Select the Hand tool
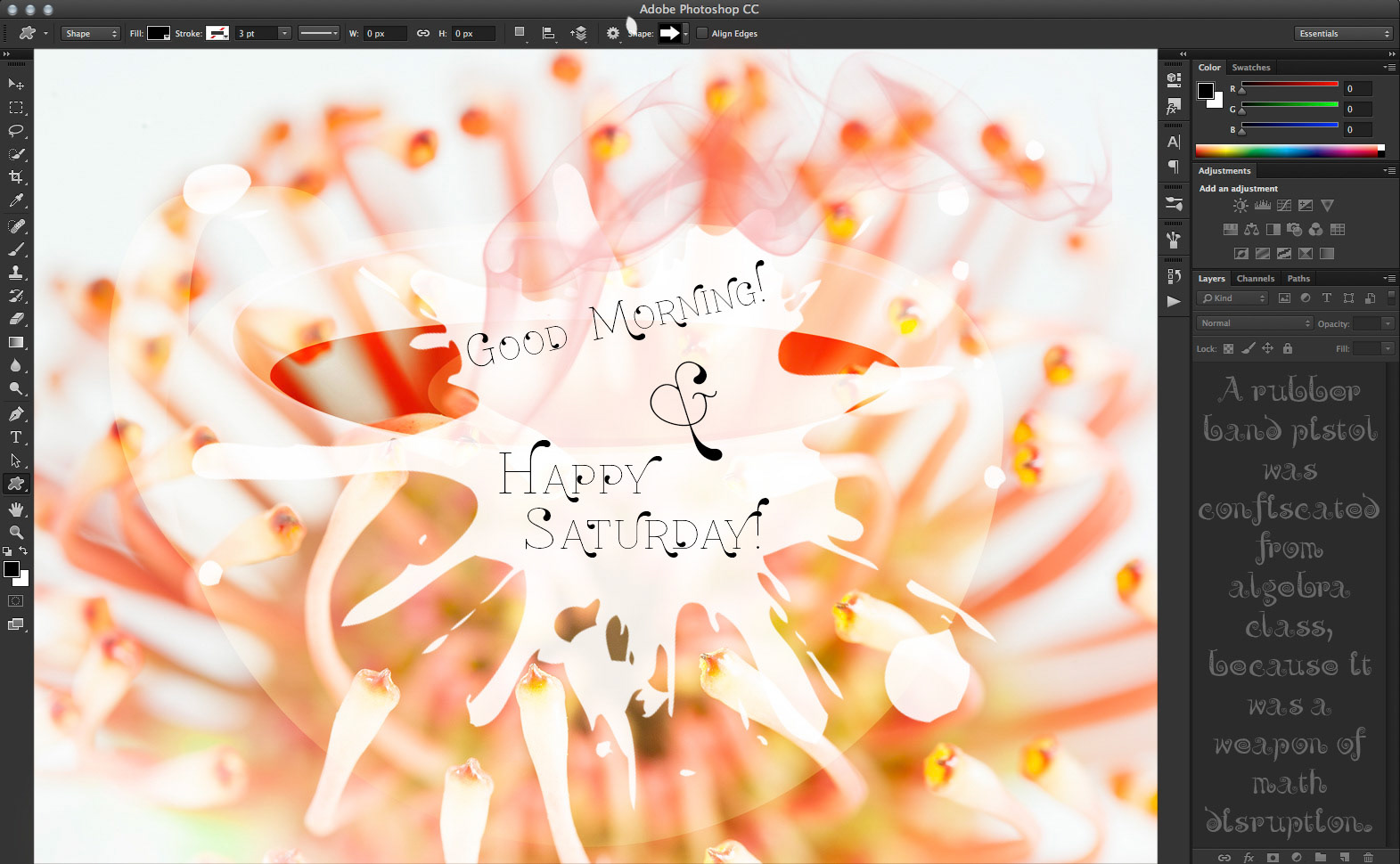Viewport: 1400px width, 864px height. tap(16, 509)
